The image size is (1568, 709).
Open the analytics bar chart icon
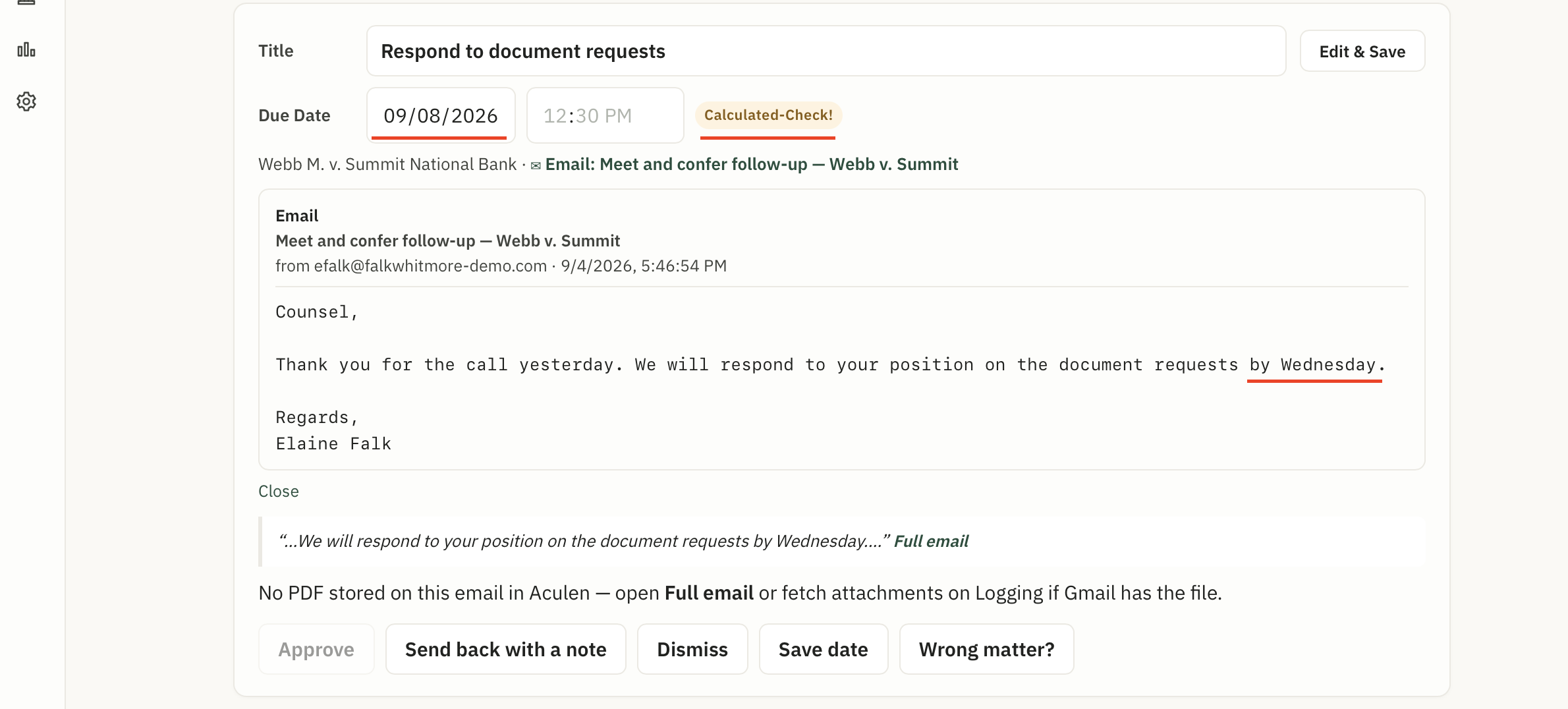coord(26,50)
